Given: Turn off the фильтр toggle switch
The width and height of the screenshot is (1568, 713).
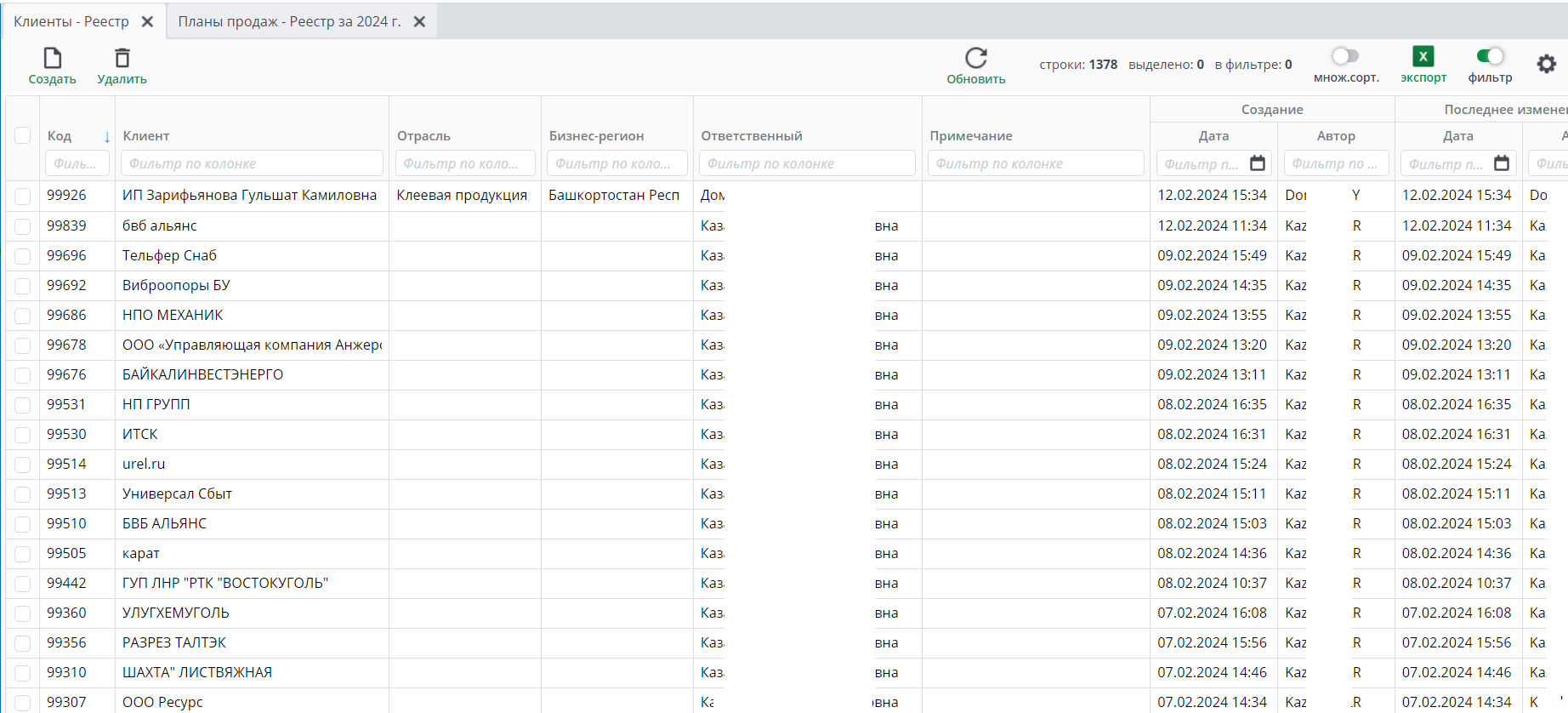Looking at the screenshot, I should [1490, 56].
